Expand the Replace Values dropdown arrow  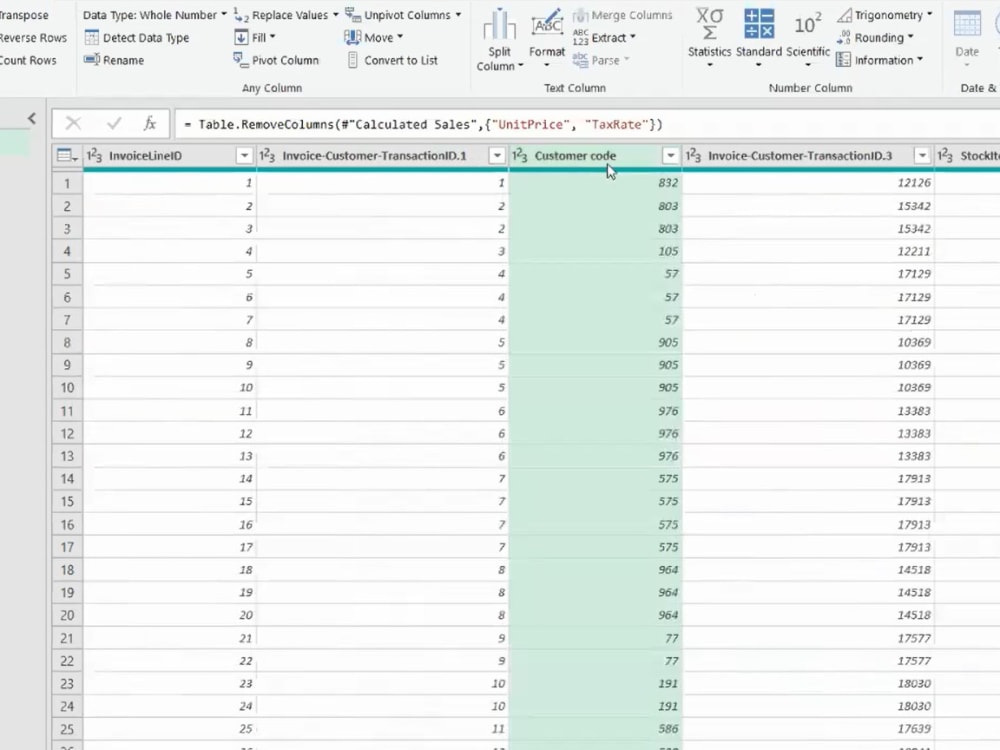[x=335, y=15]
